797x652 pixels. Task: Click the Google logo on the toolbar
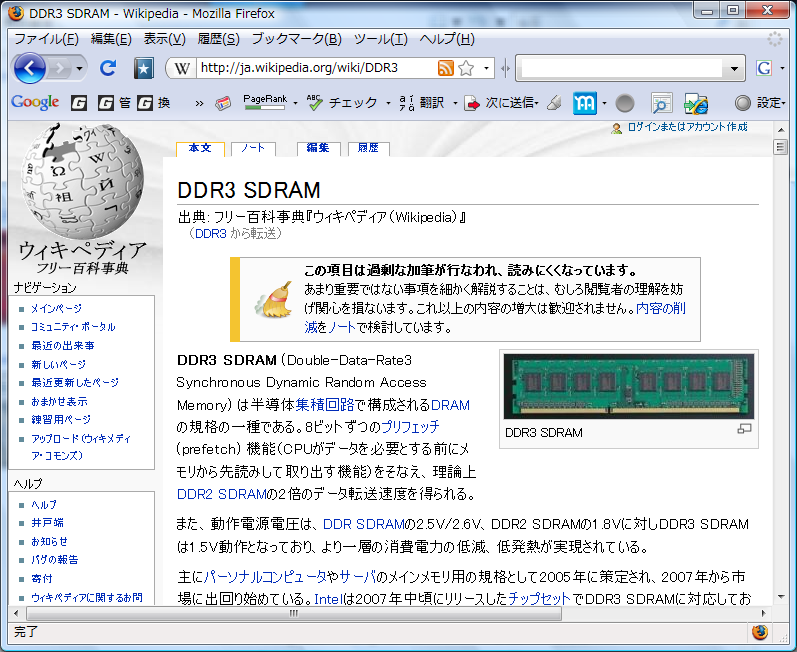click(35, 103)
